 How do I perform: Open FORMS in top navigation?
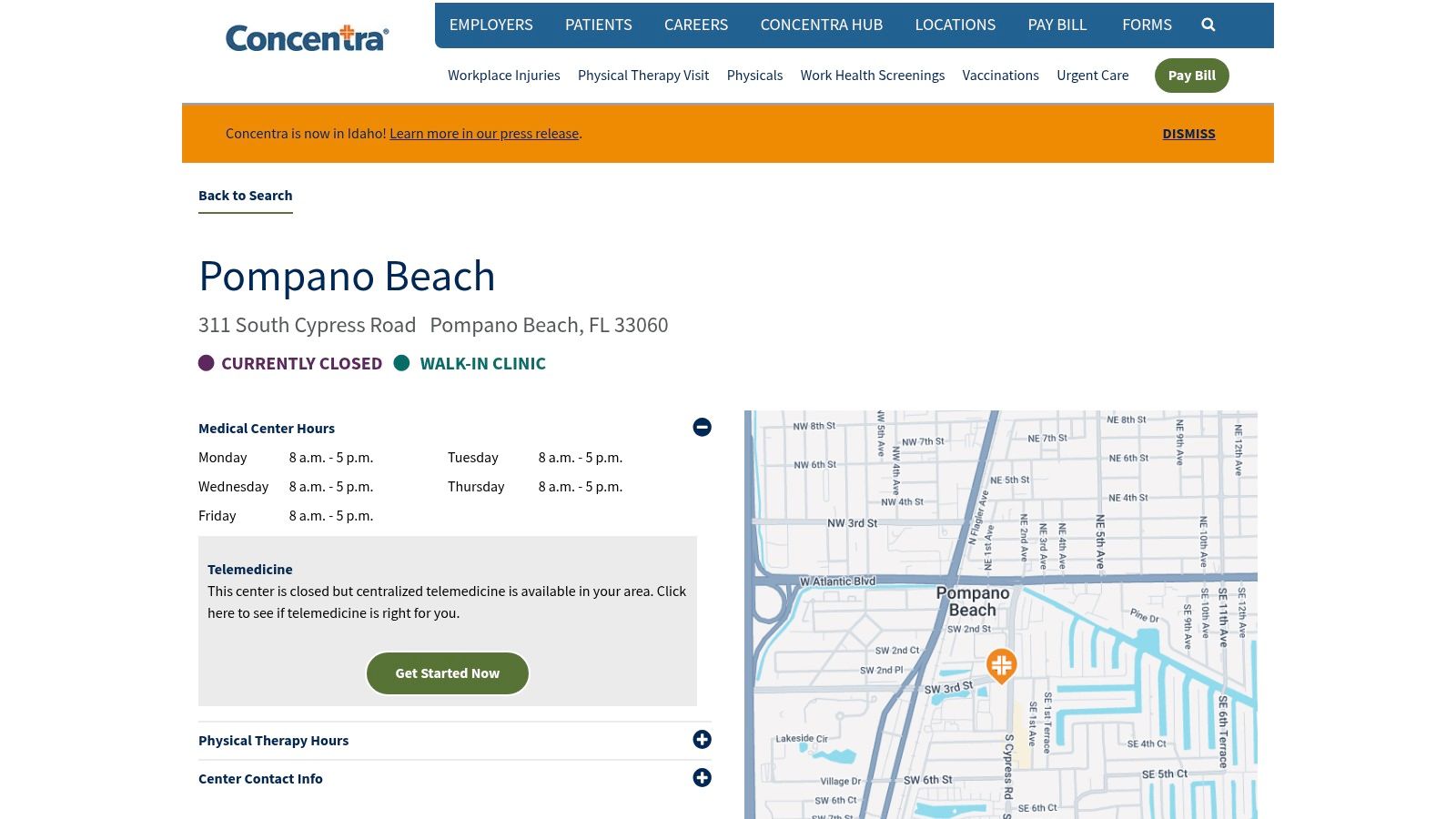(x=1147, y=25)
